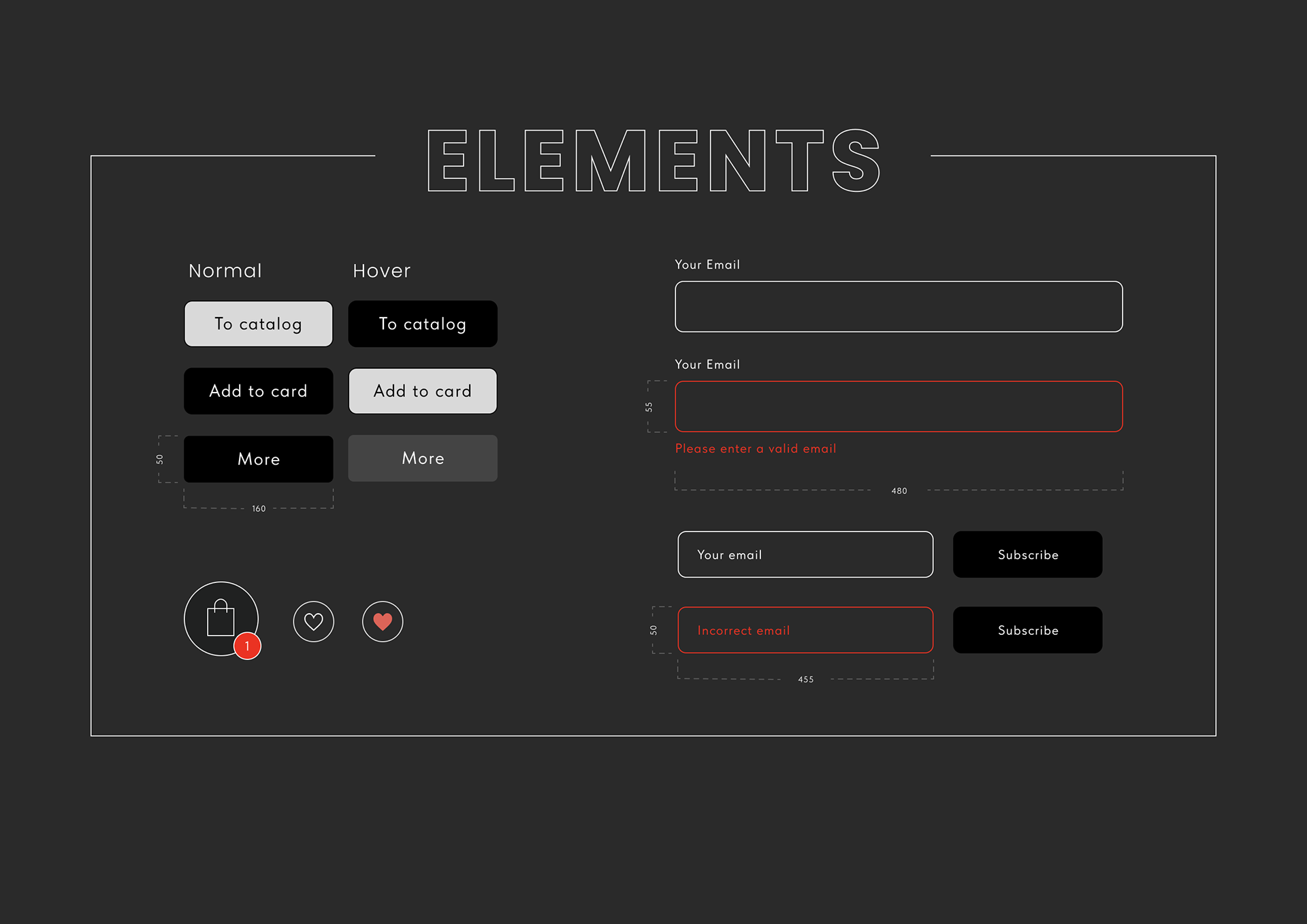The image size is (1307, 924).
Task: Click the 'Incorrect email' input field
Action: [805, 630]
